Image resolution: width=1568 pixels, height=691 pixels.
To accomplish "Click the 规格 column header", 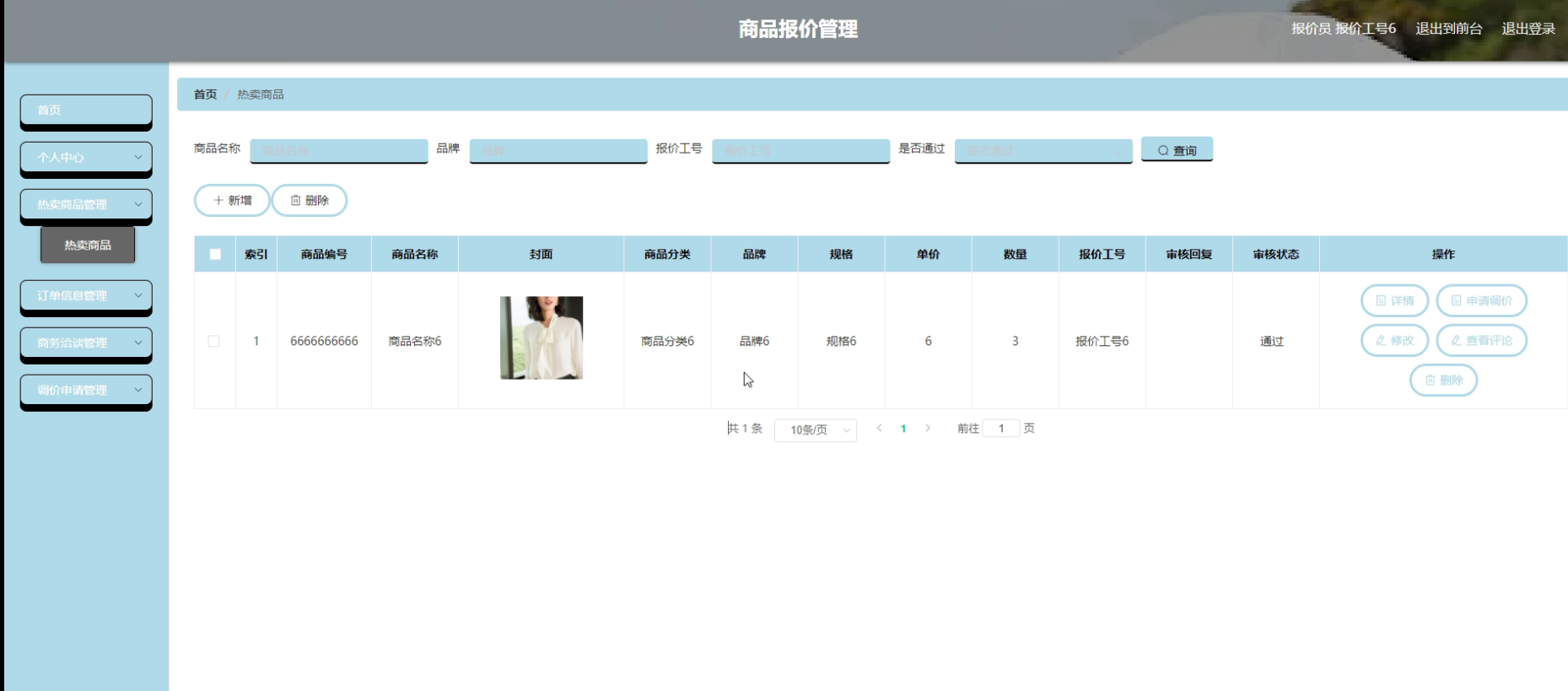I will click(x=841, y=255).
